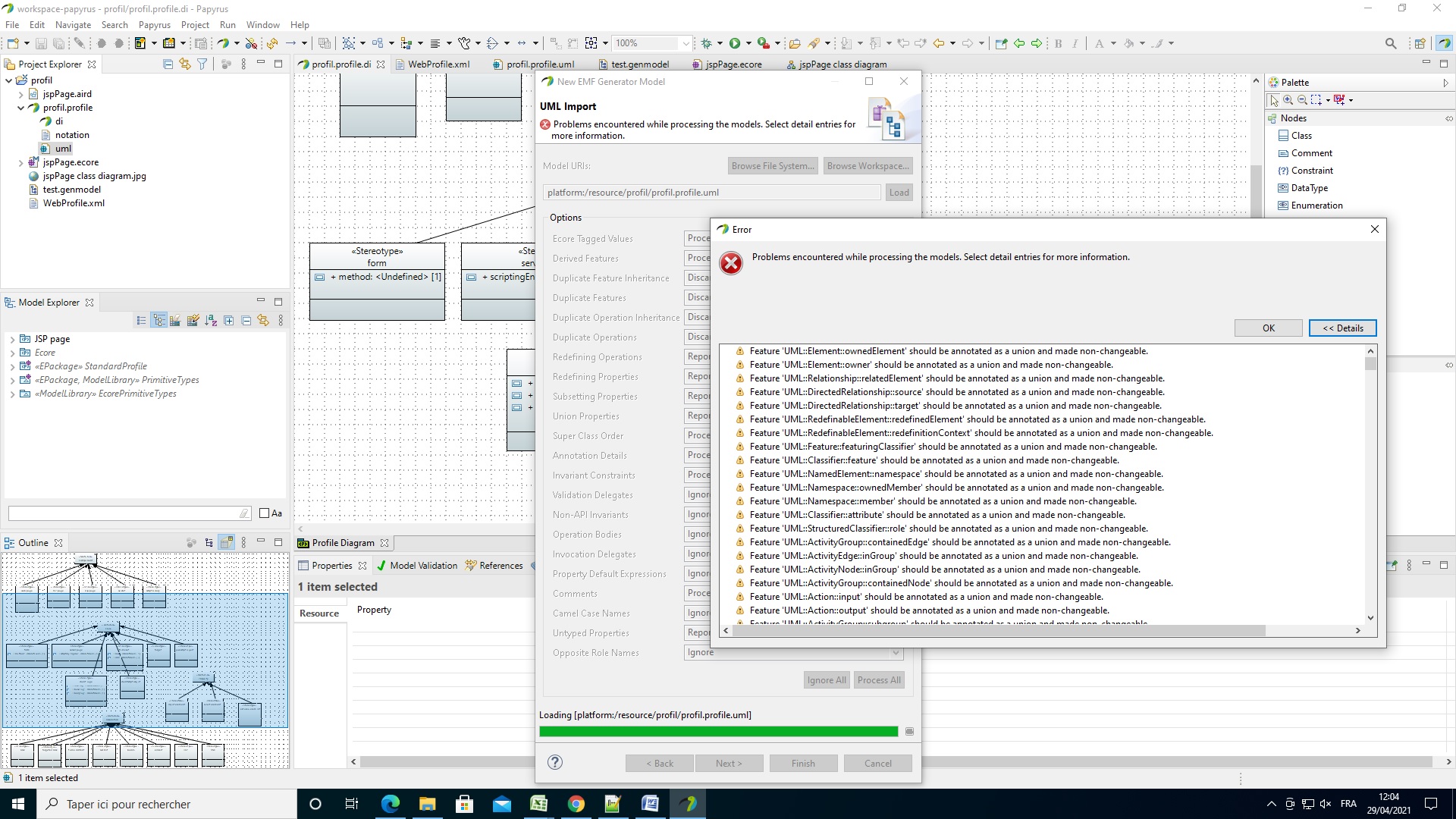Close the Error dialog with X
Viewport: 1456px width, 819px height.
point(1374,229)
